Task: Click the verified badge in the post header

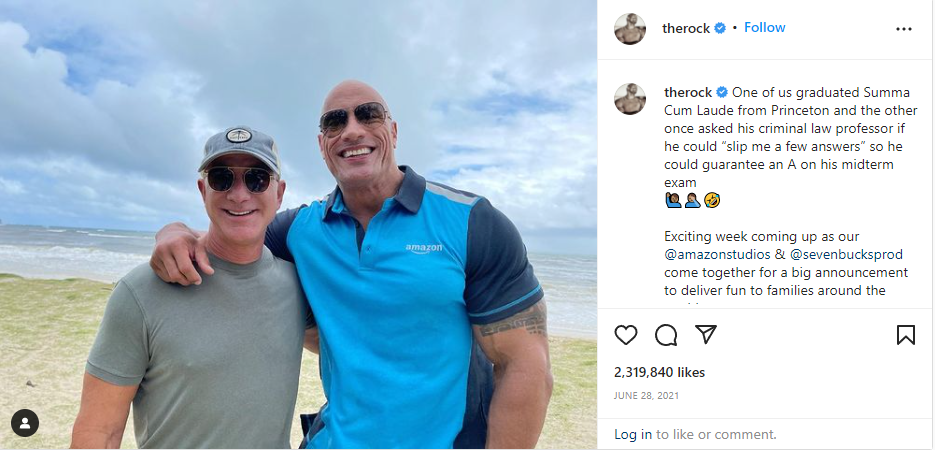Action: click(719, 28)
